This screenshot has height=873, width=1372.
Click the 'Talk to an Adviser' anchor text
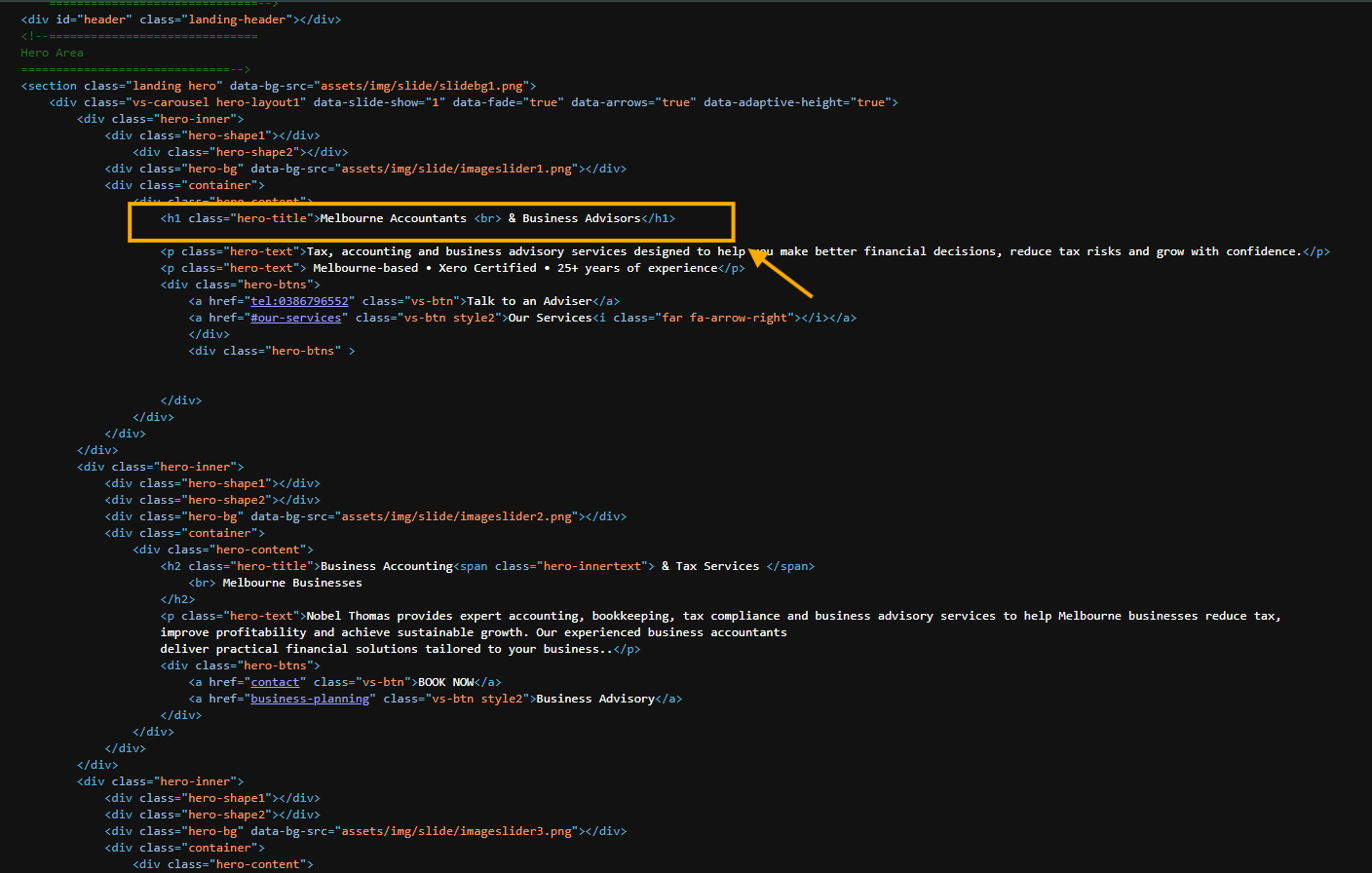[x=529, y=301]
